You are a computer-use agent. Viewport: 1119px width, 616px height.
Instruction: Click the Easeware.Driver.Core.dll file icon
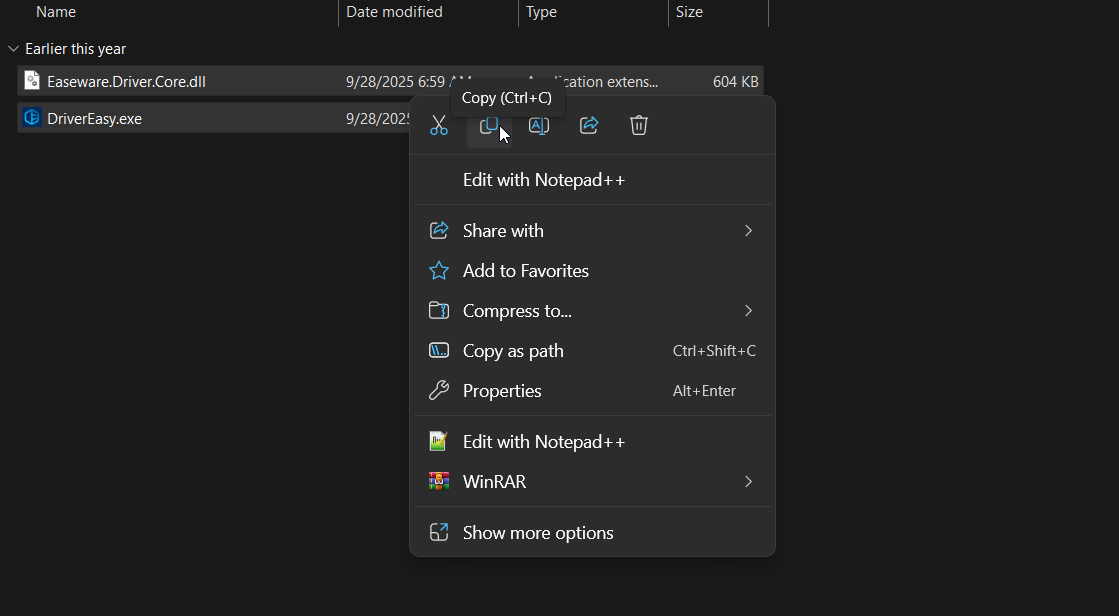[x=31, y=81]
